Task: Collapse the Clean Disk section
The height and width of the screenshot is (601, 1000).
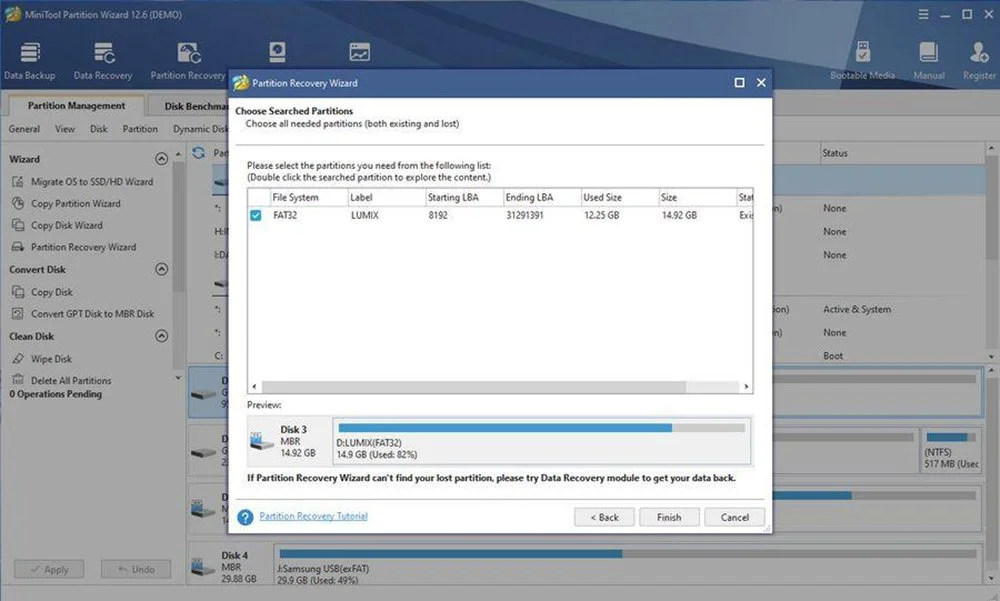Action: click(x=162, y=336)
